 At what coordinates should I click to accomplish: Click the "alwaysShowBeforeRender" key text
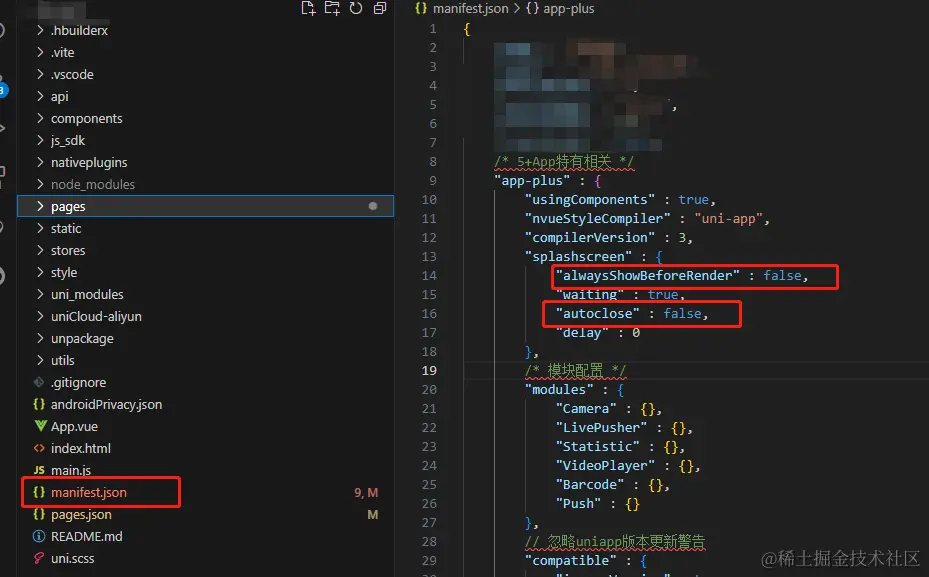point(648,275)
